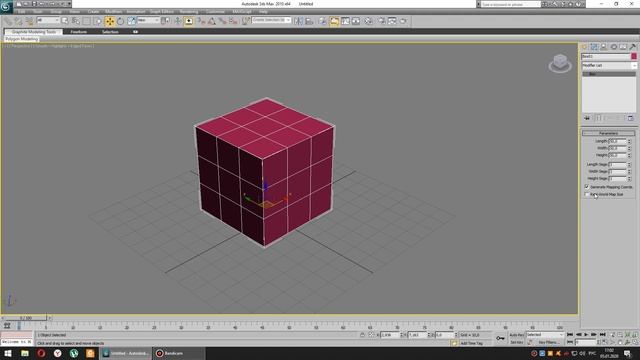The width and height of the screenshot is (640, 360).
Task: Switch to the Create command panel
Action: click(584, 47)
